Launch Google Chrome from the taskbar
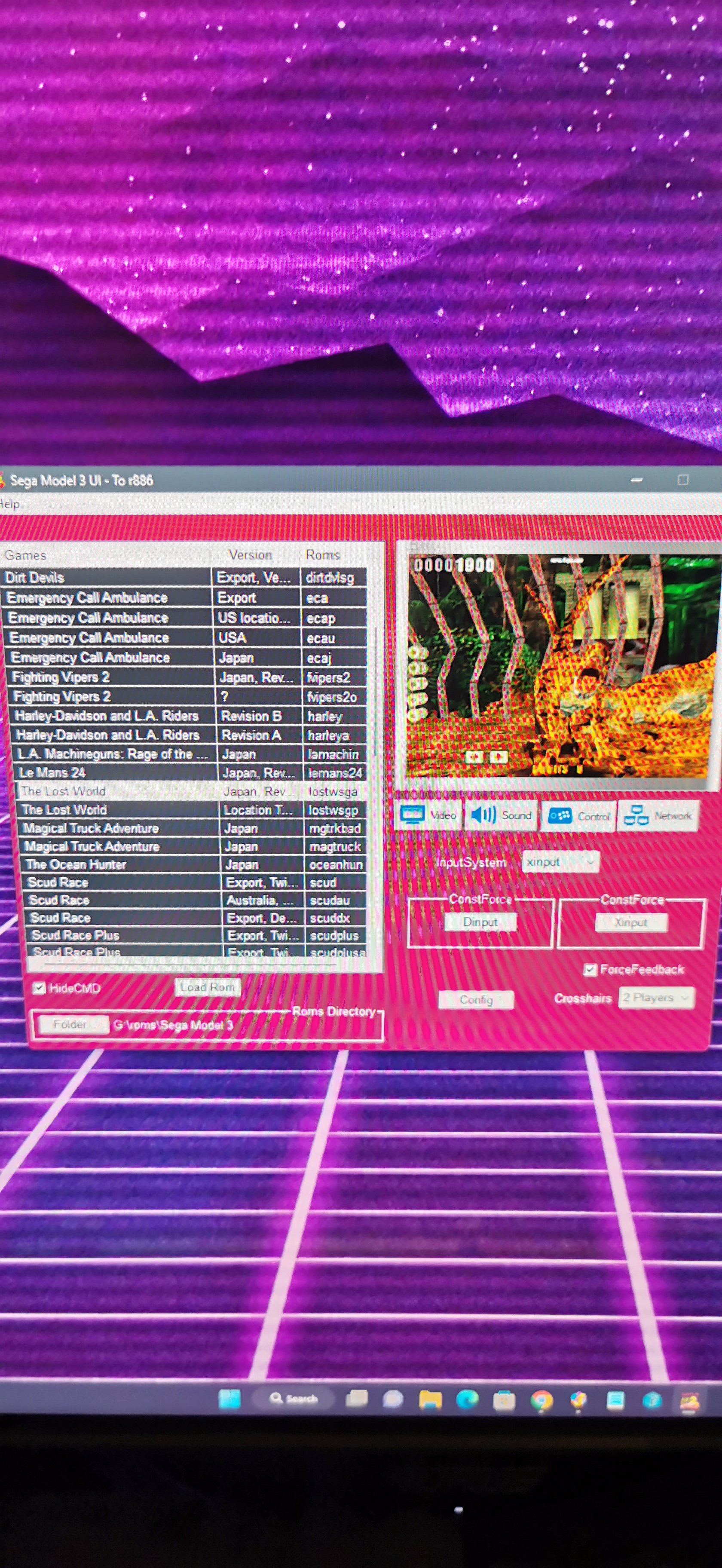Image resolution: width=722 pixels, height=1568 pixels. tap(541, 1401)
